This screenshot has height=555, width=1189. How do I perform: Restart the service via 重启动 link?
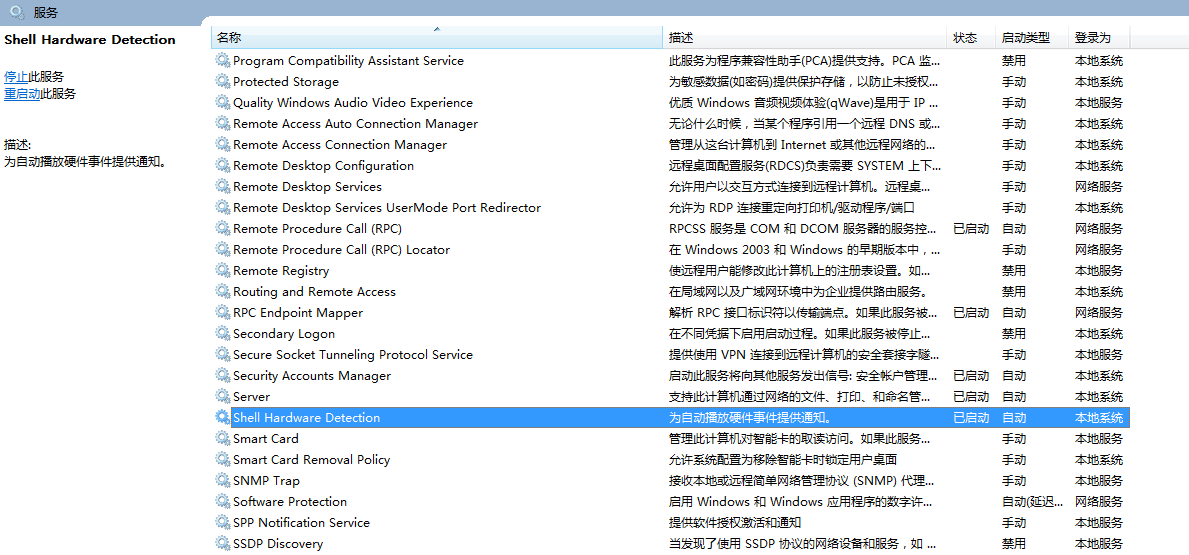(x=22, y=94)
